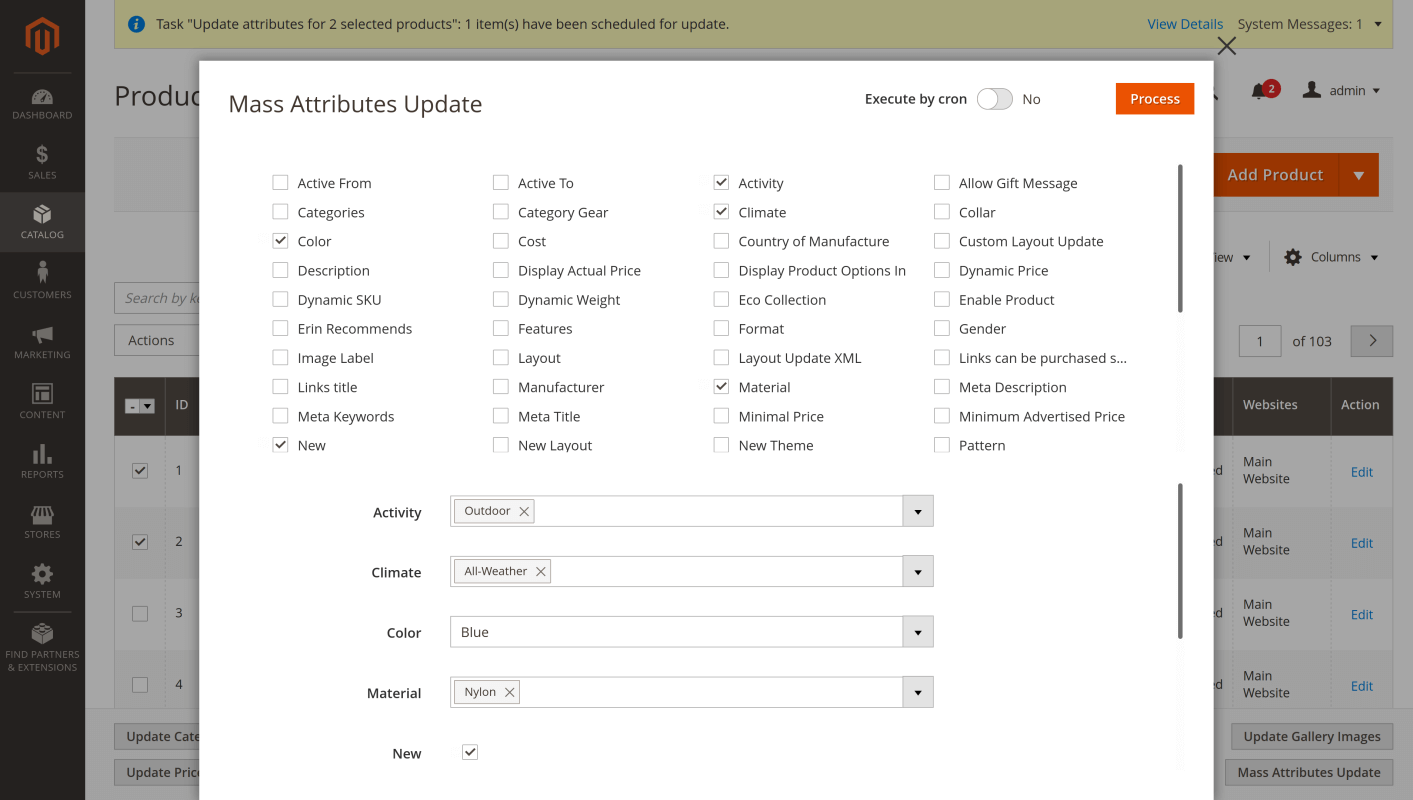1413x800 pixels.
Task: Expand the Climate selection dropdown
Action: click(x=917, y=571)
